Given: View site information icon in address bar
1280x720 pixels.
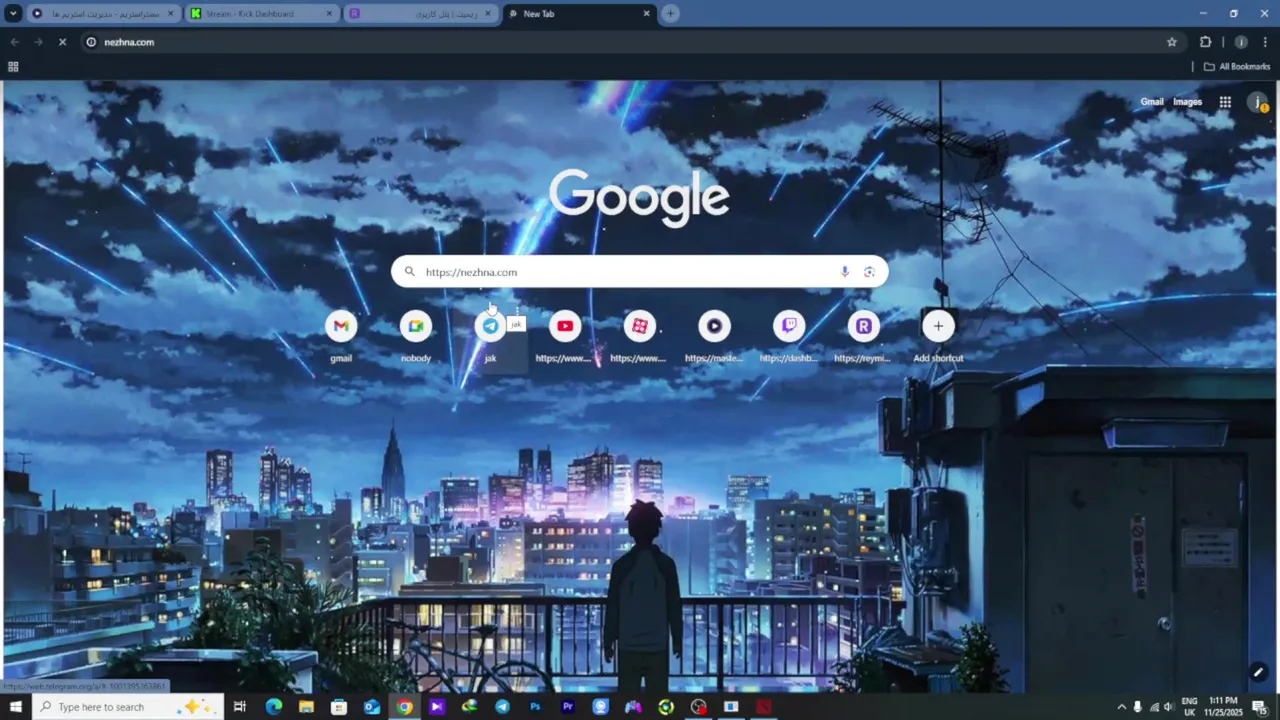Looking at the screenshot, I should point(91,42).
